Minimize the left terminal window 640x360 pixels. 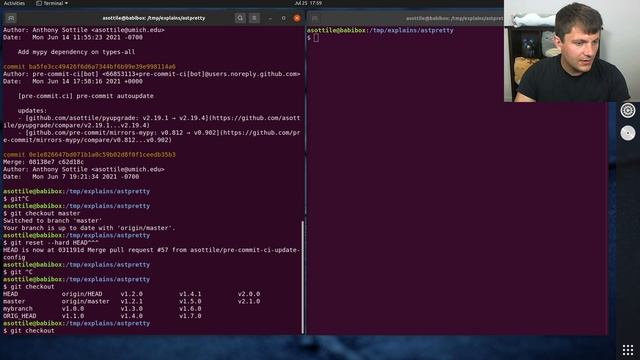click(270, 18)
